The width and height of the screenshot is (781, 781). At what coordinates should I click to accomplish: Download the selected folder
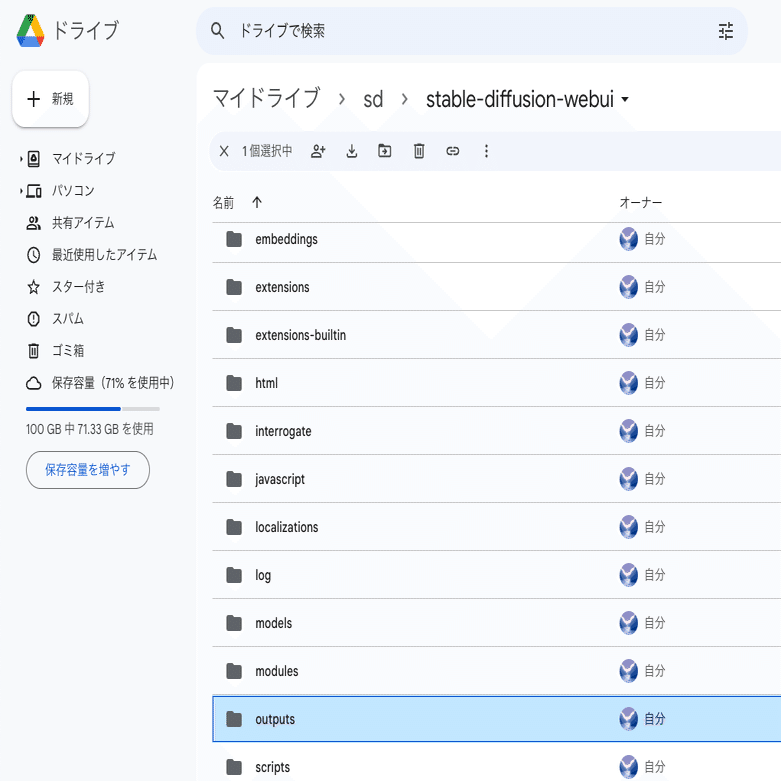352,151
